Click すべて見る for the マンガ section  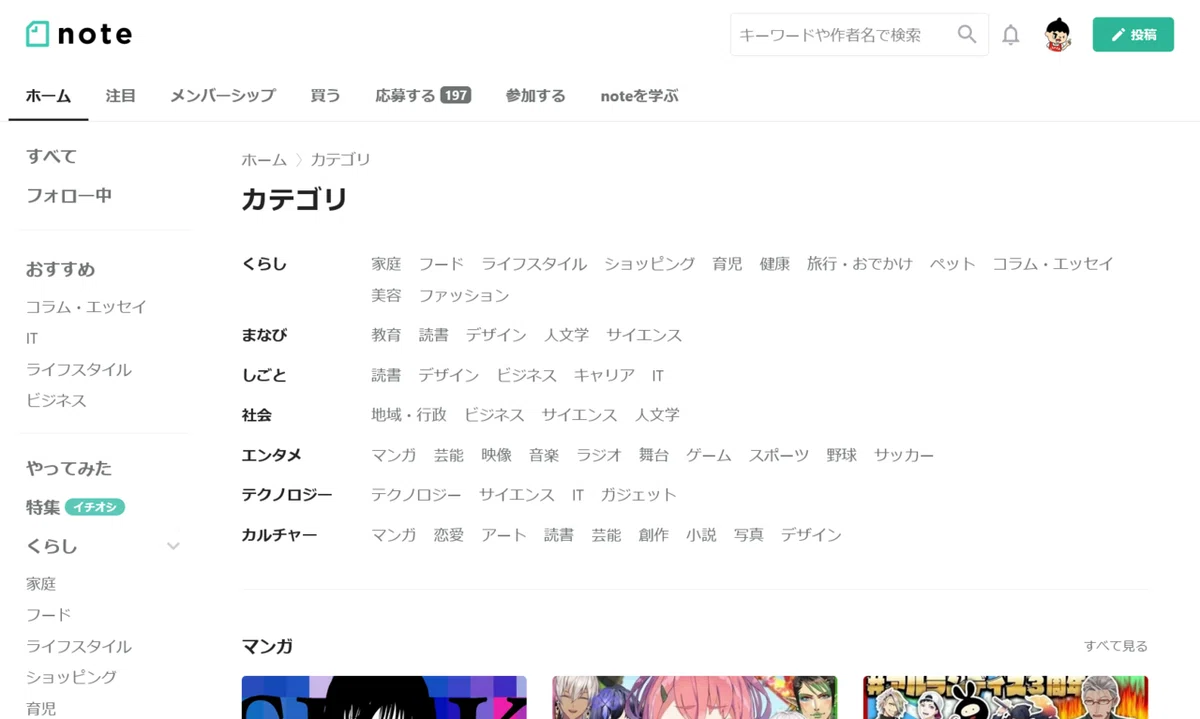[1116, 647]
